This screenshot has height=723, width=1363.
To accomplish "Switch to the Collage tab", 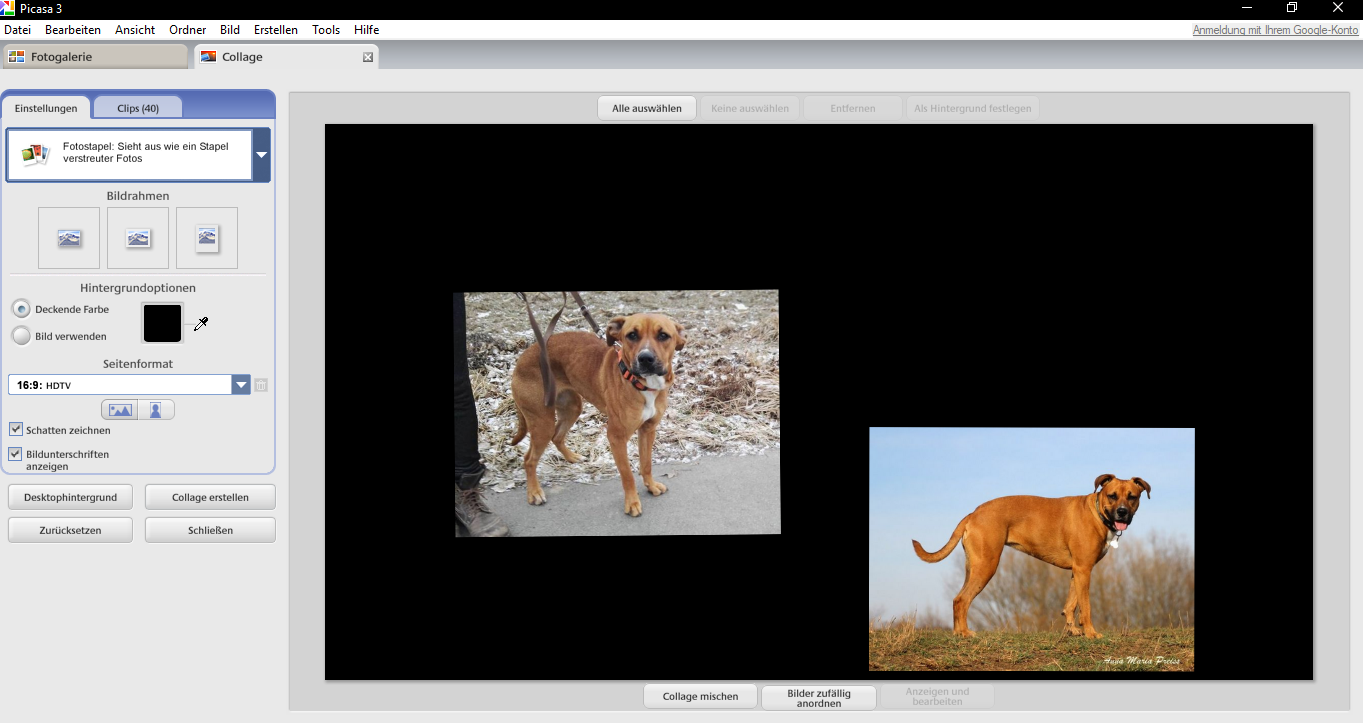I will click(x=286, y=57).
